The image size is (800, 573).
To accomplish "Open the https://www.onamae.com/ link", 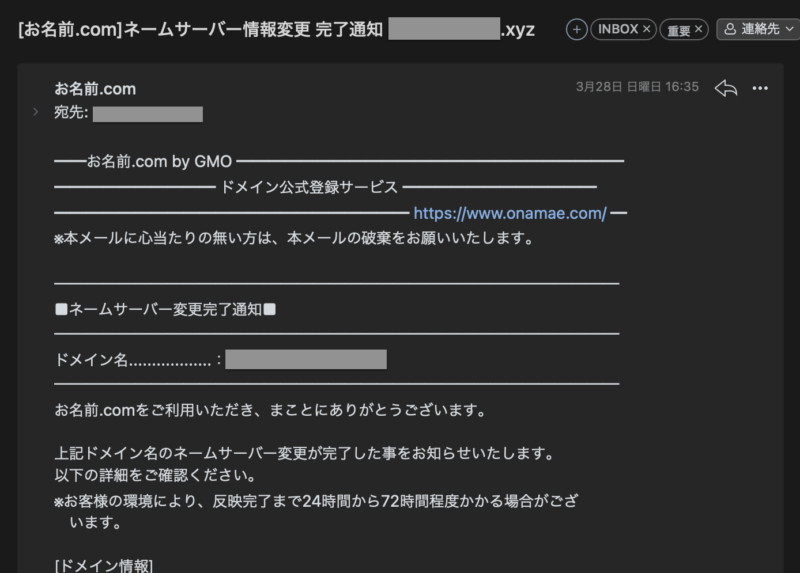I will click(x=510, y=213).
